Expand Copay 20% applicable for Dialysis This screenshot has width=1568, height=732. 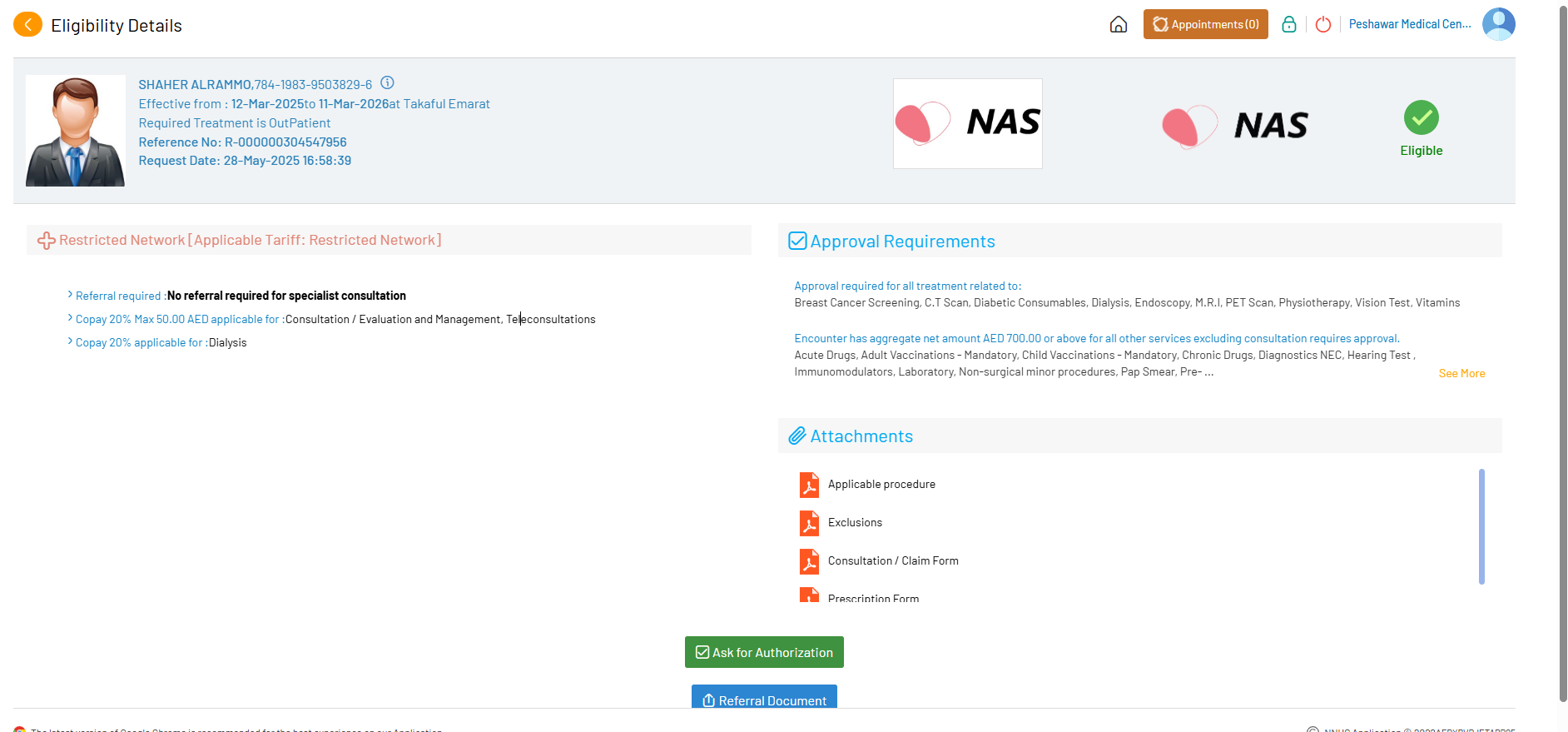click(70, 341)
